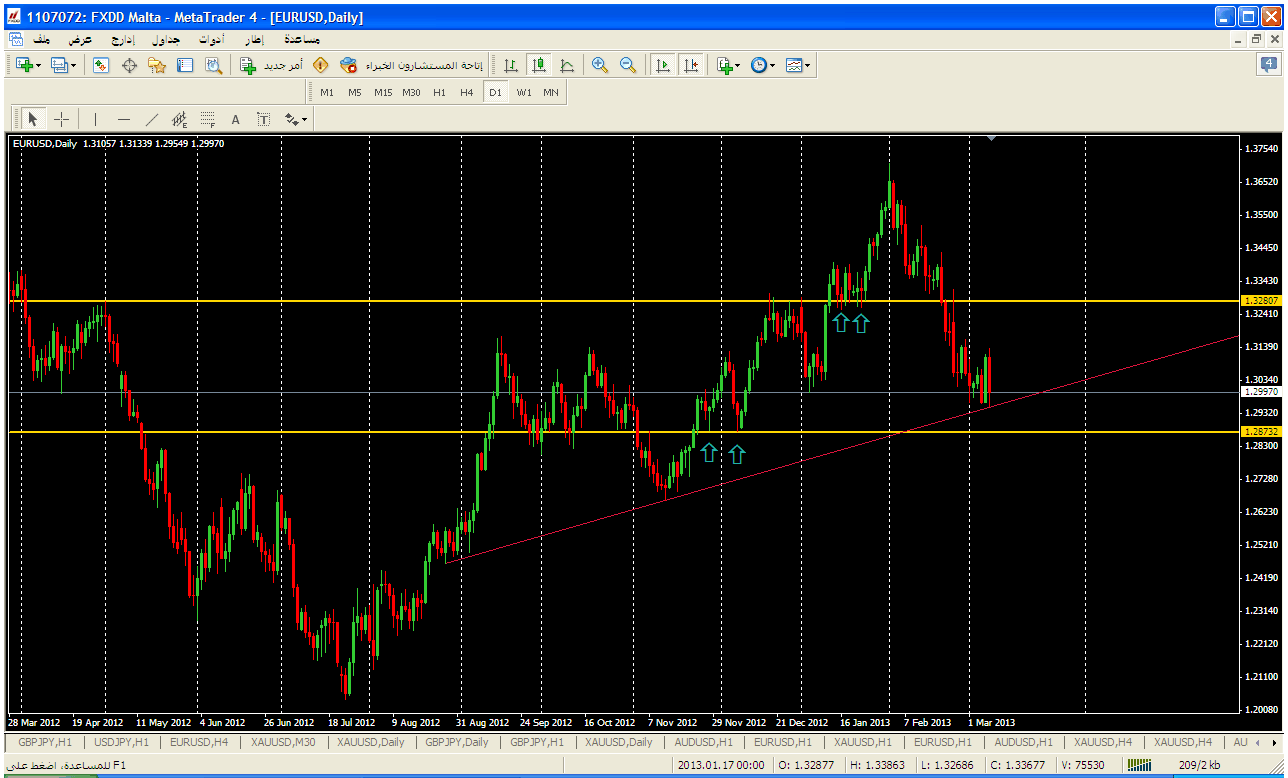The width and height of the screenshot is (1288, 778).
Task: Click the 1.28732 yellow price label
Action: (1260, 431)
